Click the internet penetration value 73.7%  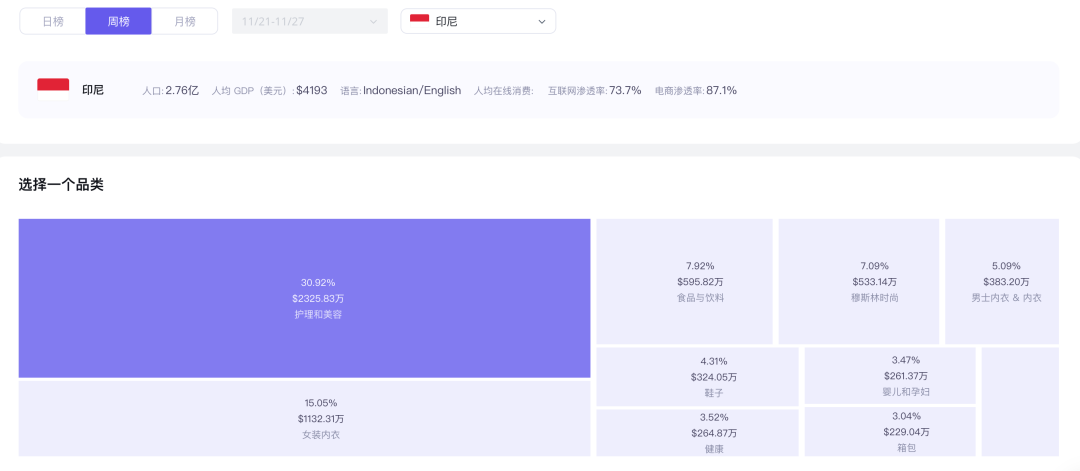click(x=625, y=90)
